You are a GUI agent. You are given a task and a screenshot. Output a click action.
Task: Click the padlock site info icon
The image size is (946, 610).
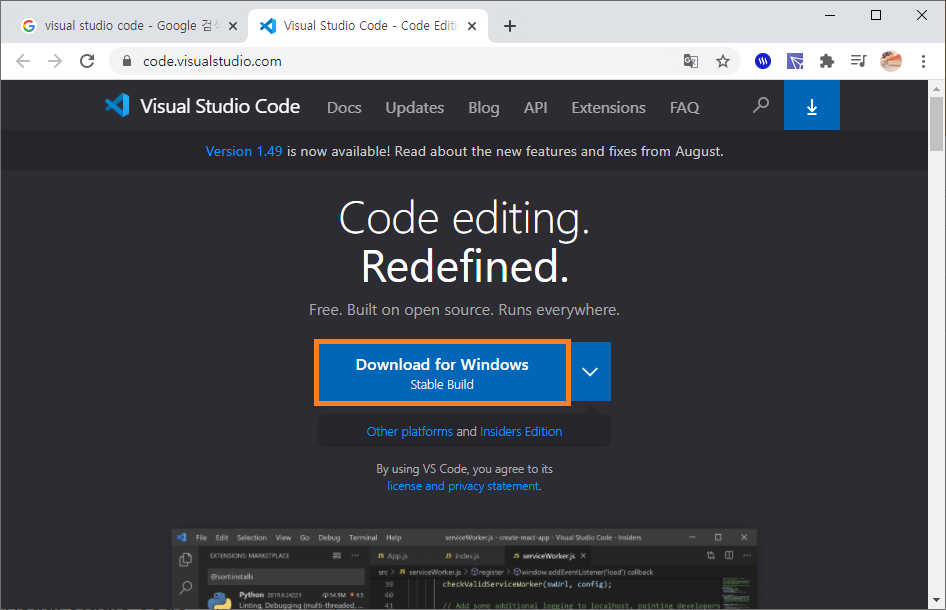[127, 61]
